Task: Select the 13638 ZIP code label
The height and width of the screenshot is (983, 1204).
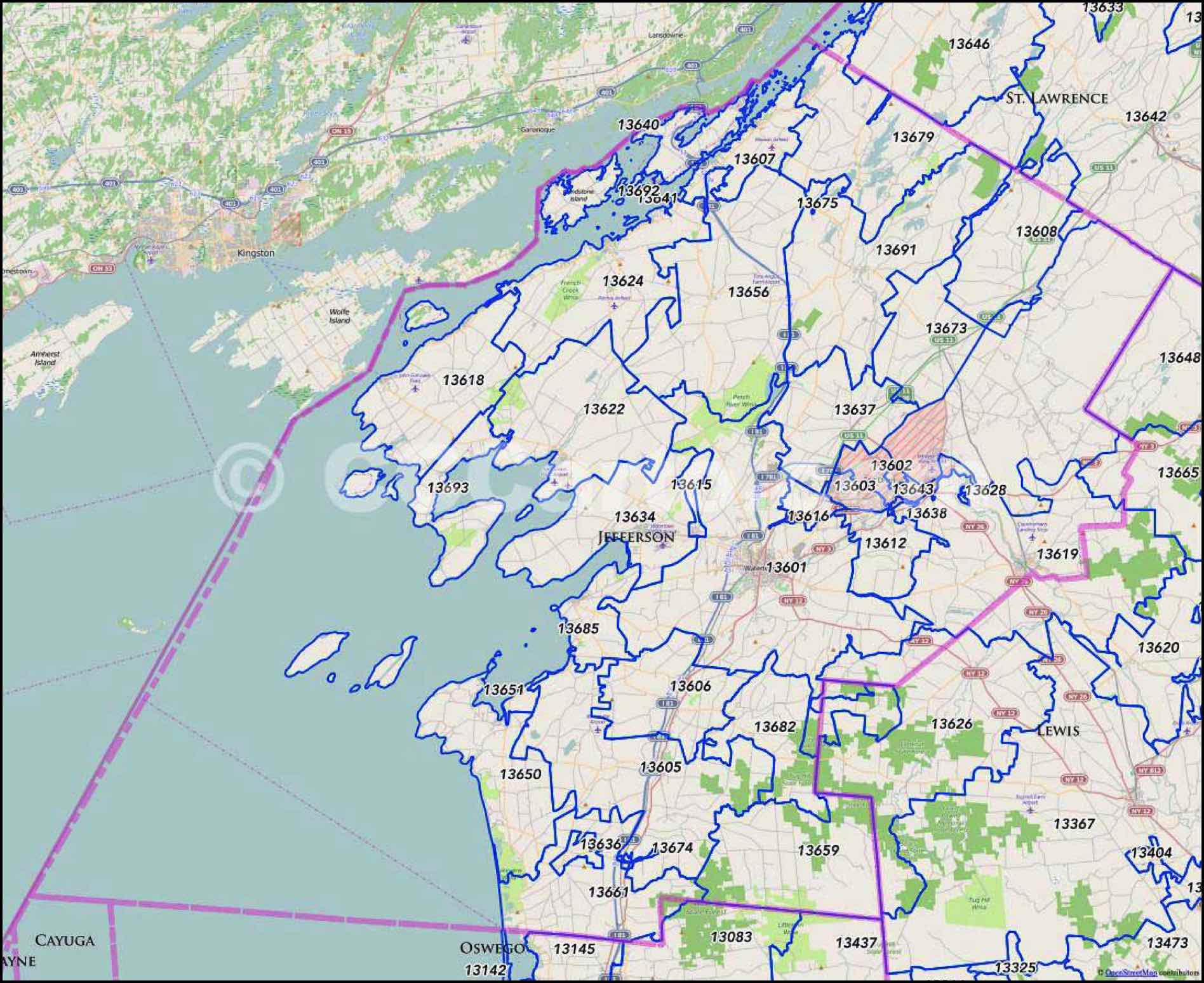Action: [926, 513]
